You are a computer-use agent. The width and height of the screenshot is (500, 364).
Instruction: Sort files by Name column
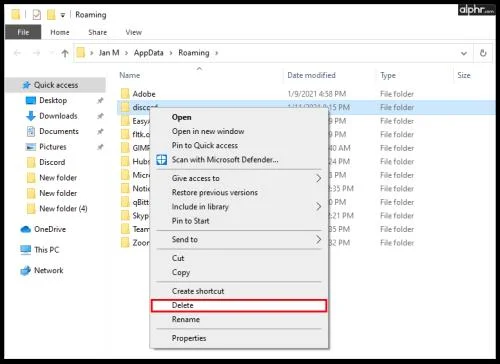(130, 75)
